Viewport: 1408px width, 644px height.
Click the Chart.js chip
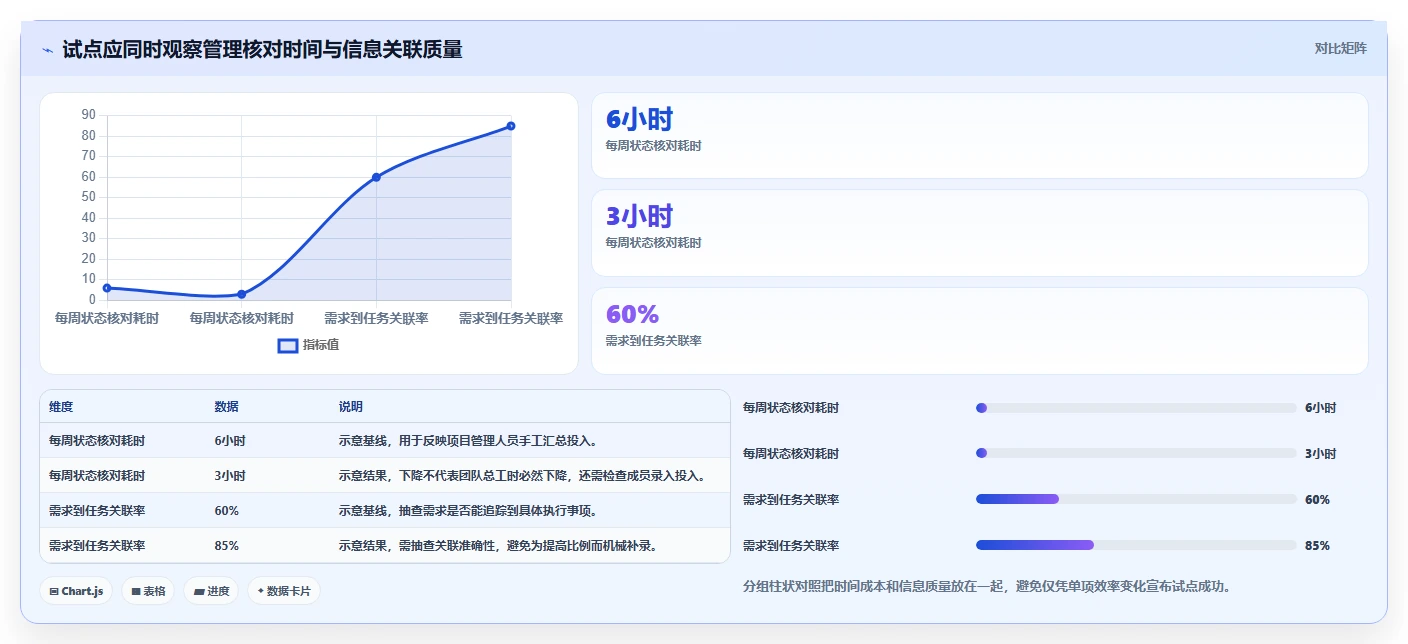point(76,591)
